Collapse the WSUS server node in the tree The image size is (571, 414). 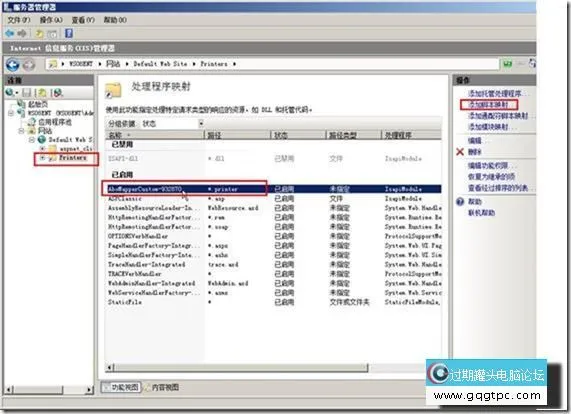pyautogui.click(x=11, y=113)
